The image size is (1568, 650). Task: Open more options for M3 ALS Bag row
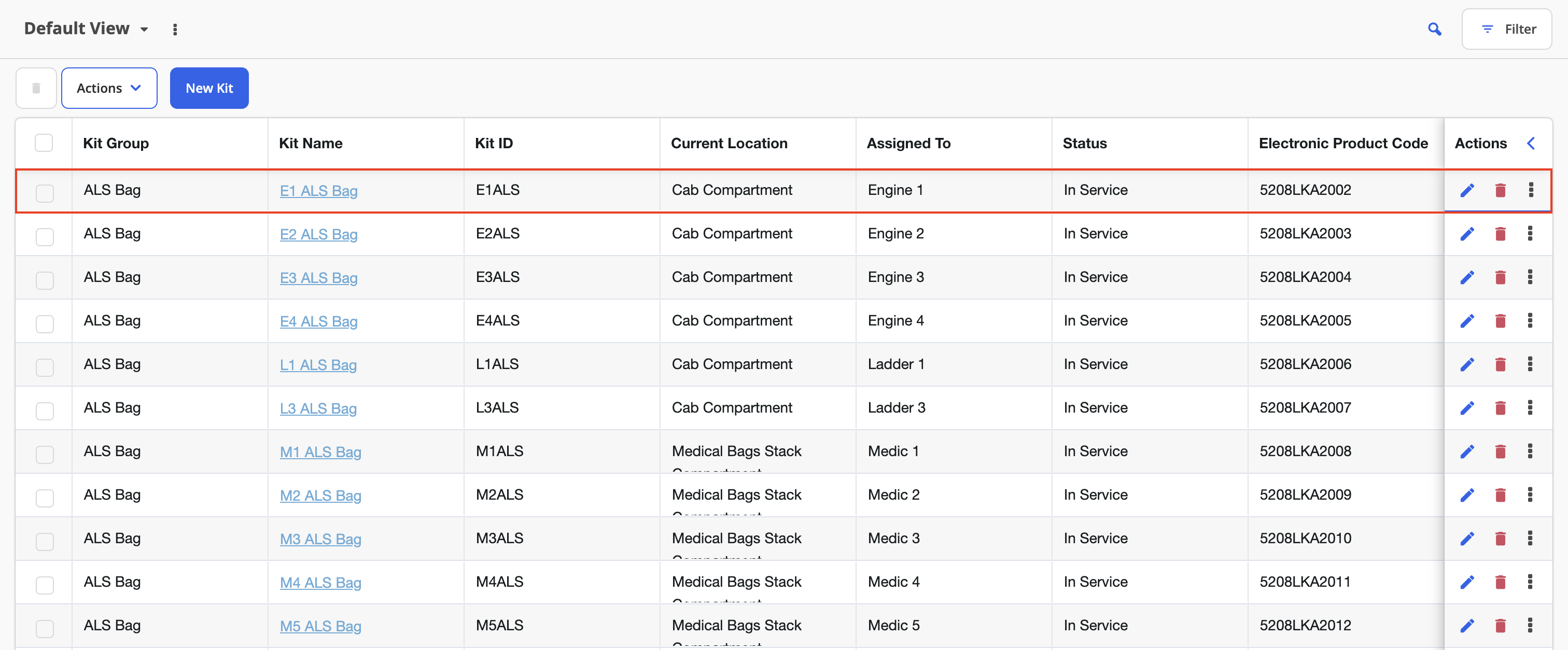pyautogui.click(x=1530, y=539)
